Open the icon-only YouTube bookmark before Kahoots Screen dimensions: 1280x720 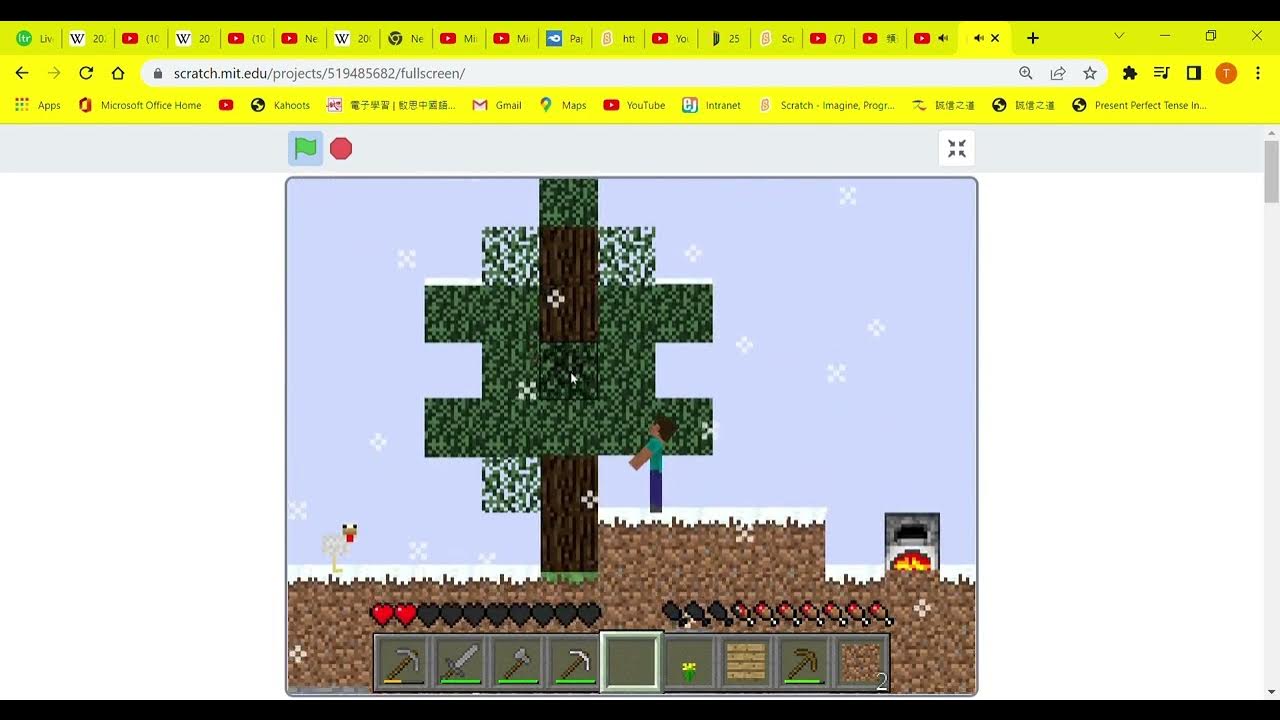coord(226,105)
